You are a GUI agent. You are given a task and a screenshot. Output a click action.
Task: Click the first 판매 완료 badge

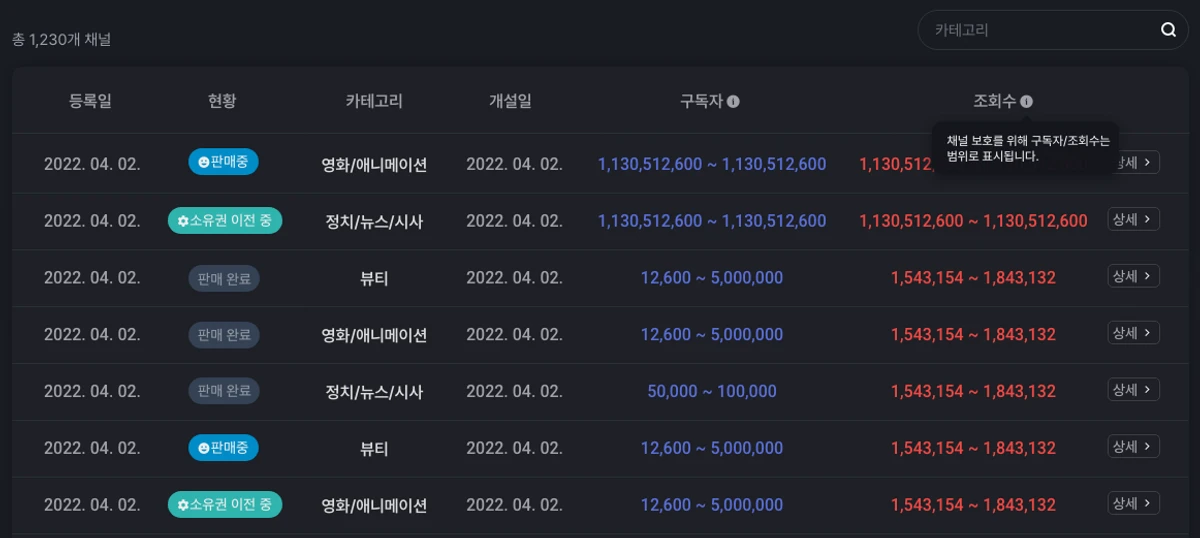click(224, 278)
